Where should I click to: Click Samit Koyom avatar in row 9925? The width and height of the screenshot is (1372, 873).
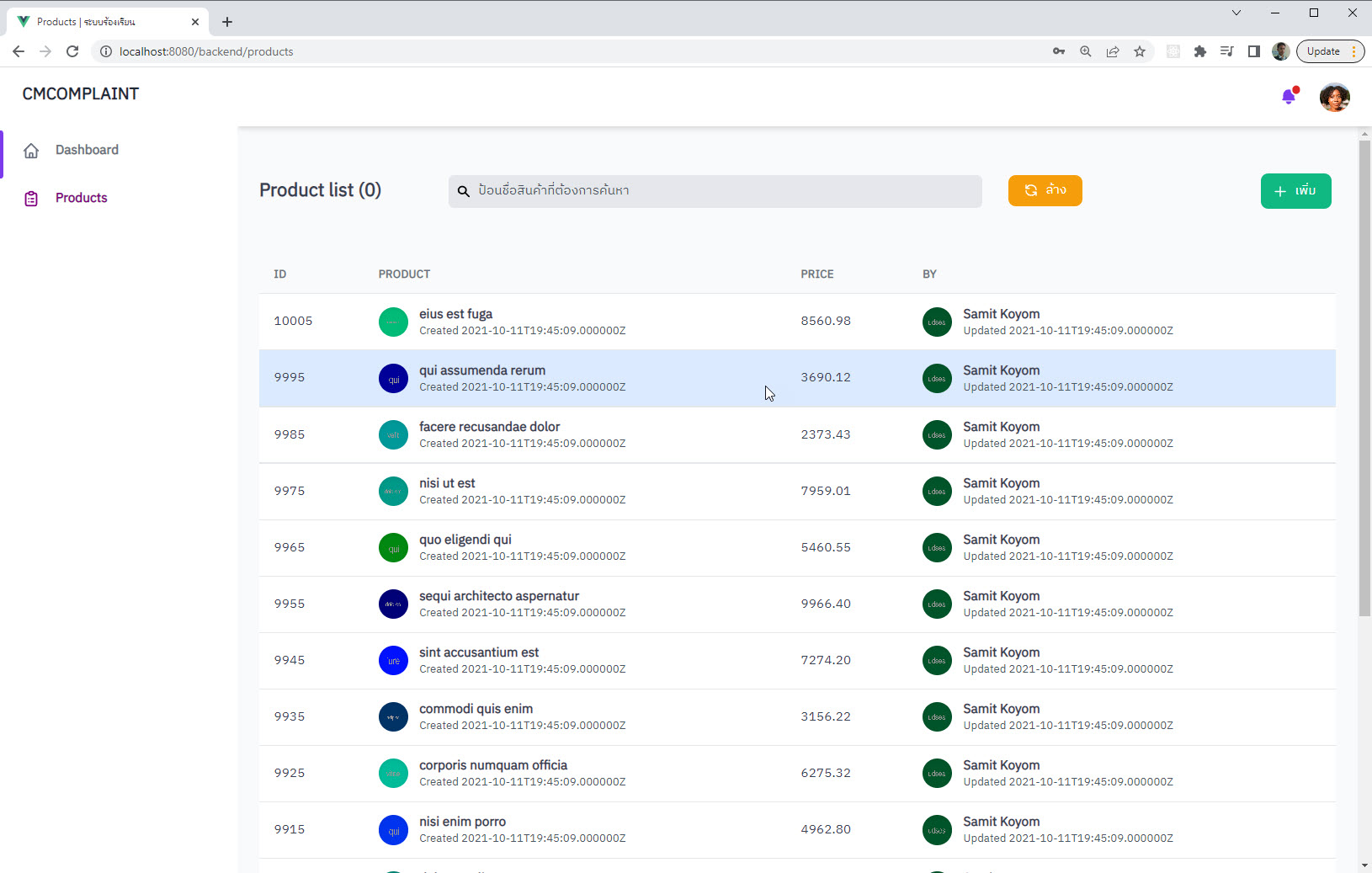(937, 773)
